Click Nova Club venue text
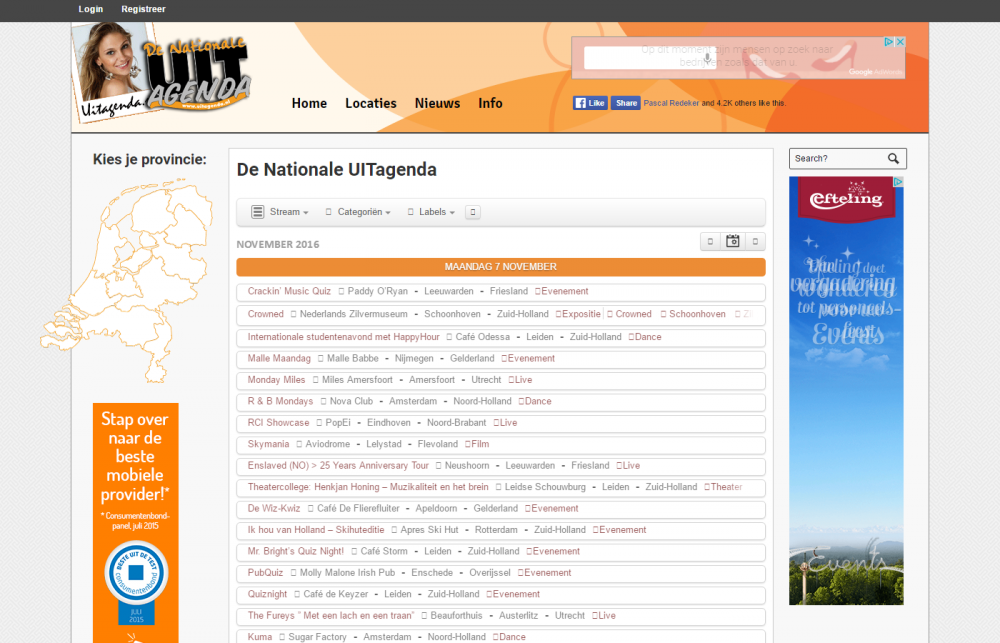 (351, 401)
